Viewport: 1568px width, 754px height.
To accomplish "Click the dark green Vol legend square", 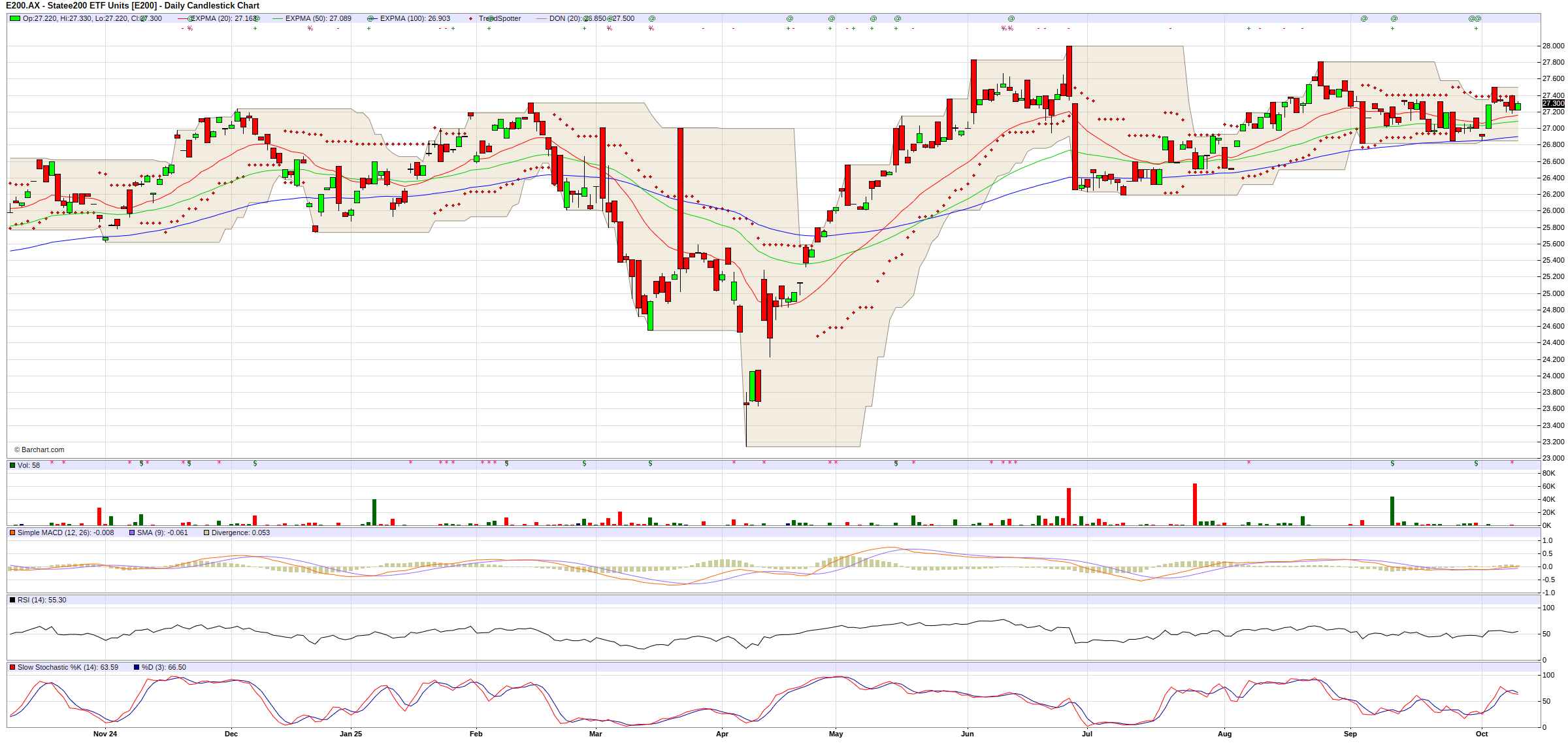I will [12, 465].
